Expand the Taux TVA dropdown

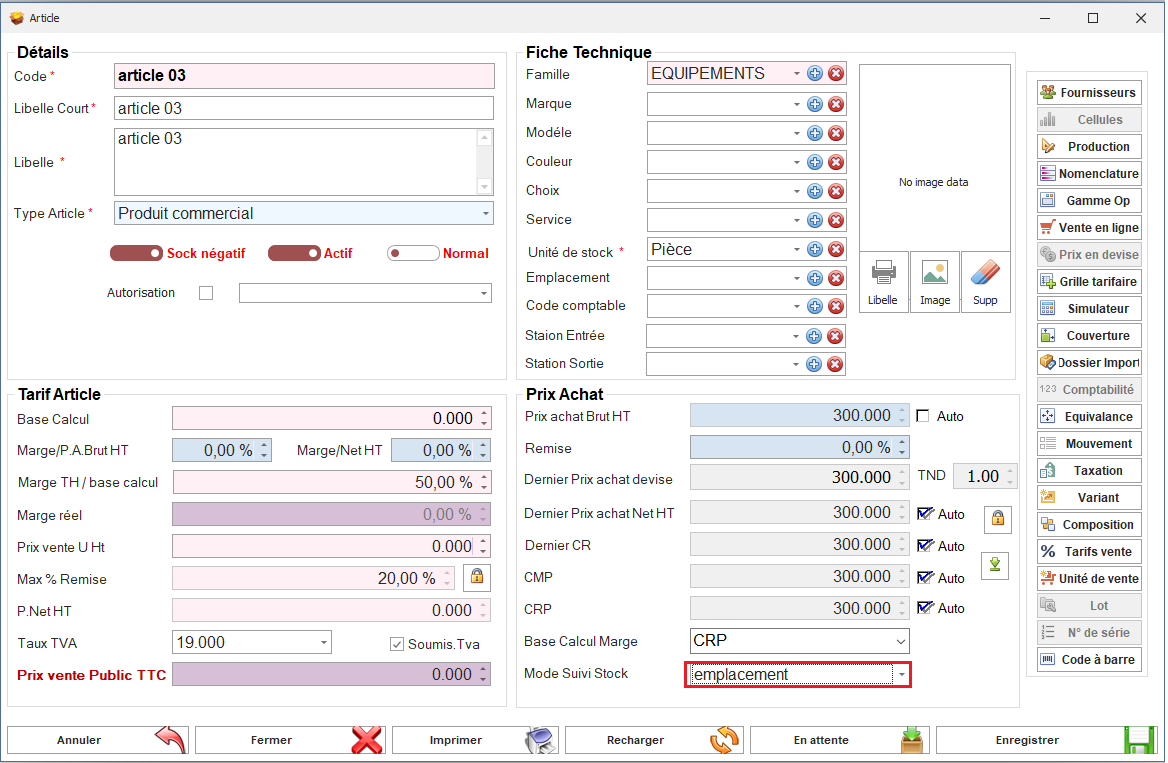[x=324, y=642]
